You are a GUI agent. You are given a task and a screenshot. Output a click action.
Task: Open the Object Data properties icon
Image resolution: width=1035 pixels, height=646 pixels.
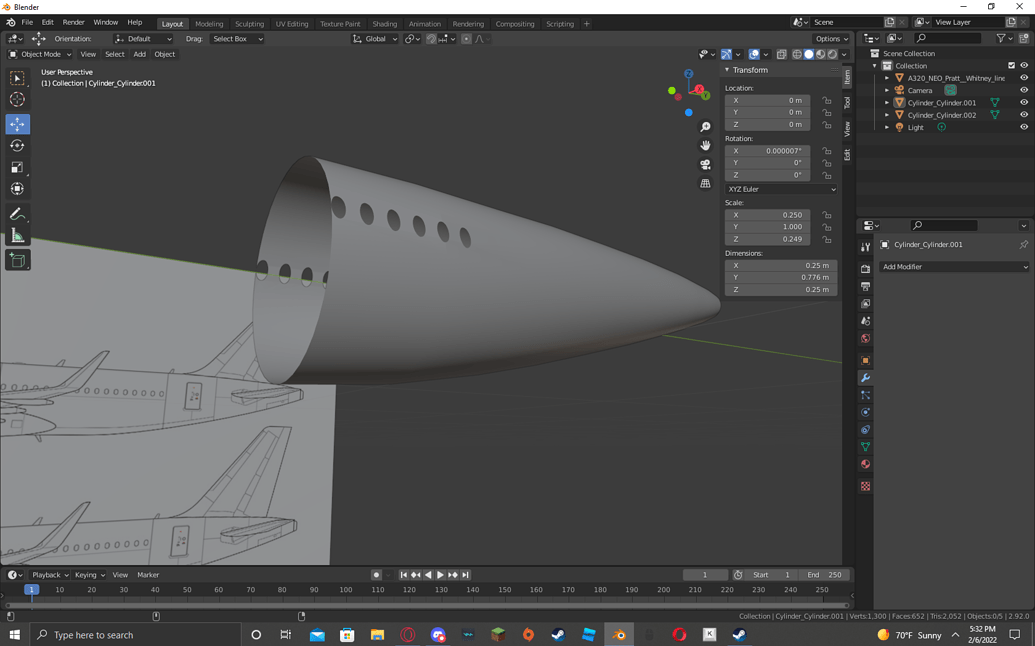tap(865, 447)
